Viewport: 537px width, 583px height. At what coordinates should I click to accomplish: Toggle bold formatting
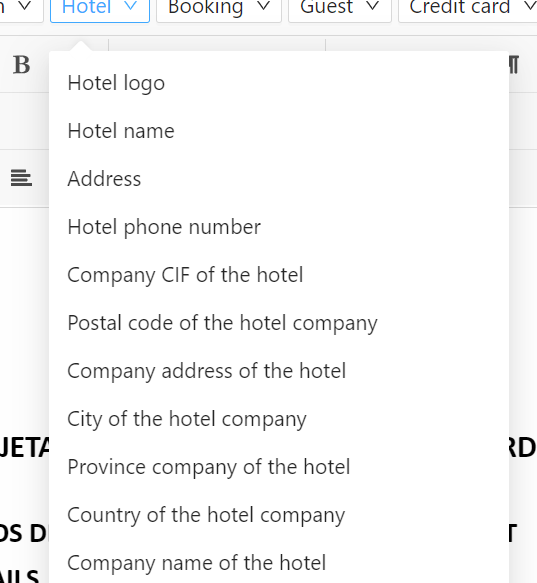pos(21,65)
